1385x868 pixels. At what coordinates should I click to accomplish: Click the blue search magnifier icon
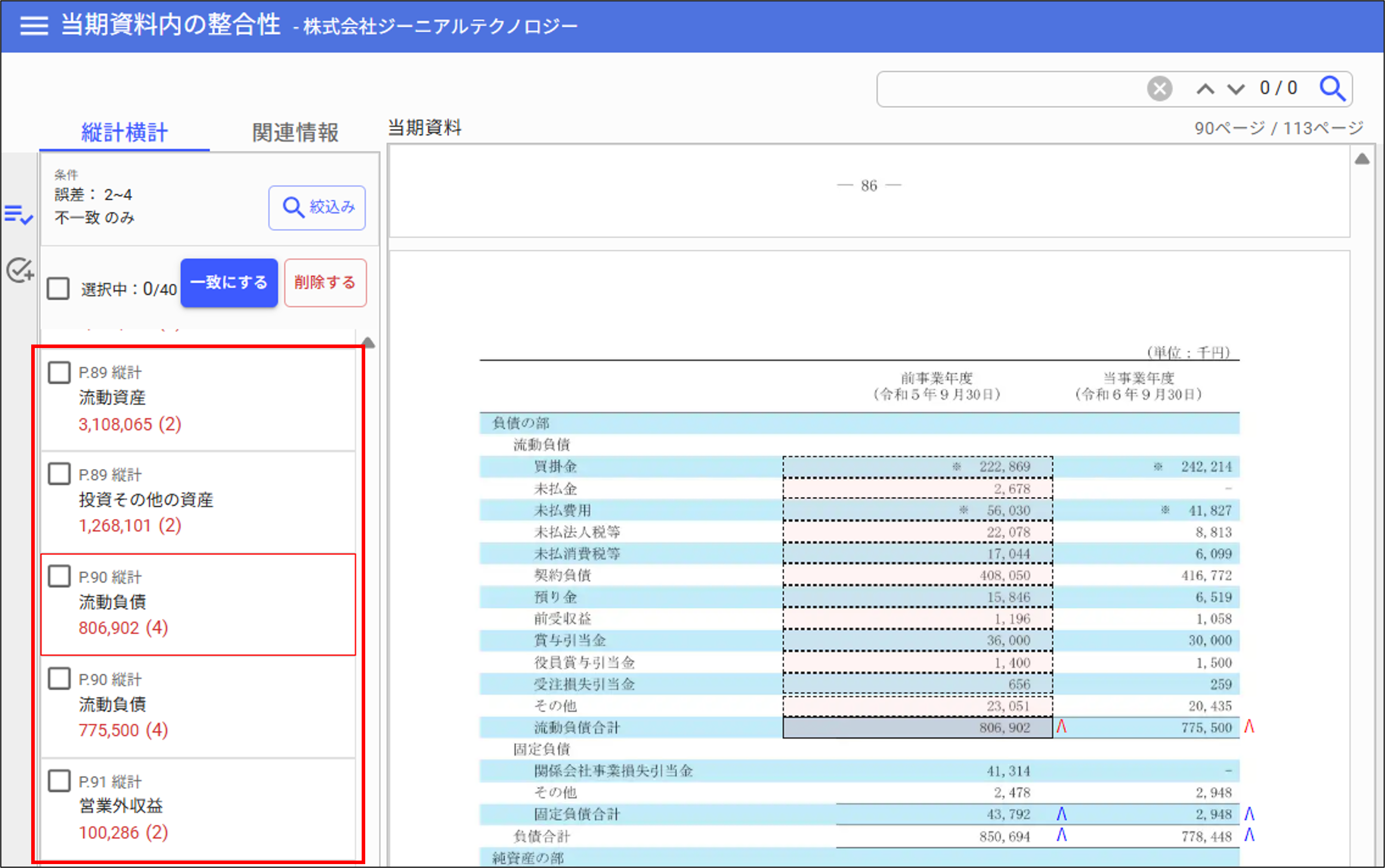[1331, 89]
